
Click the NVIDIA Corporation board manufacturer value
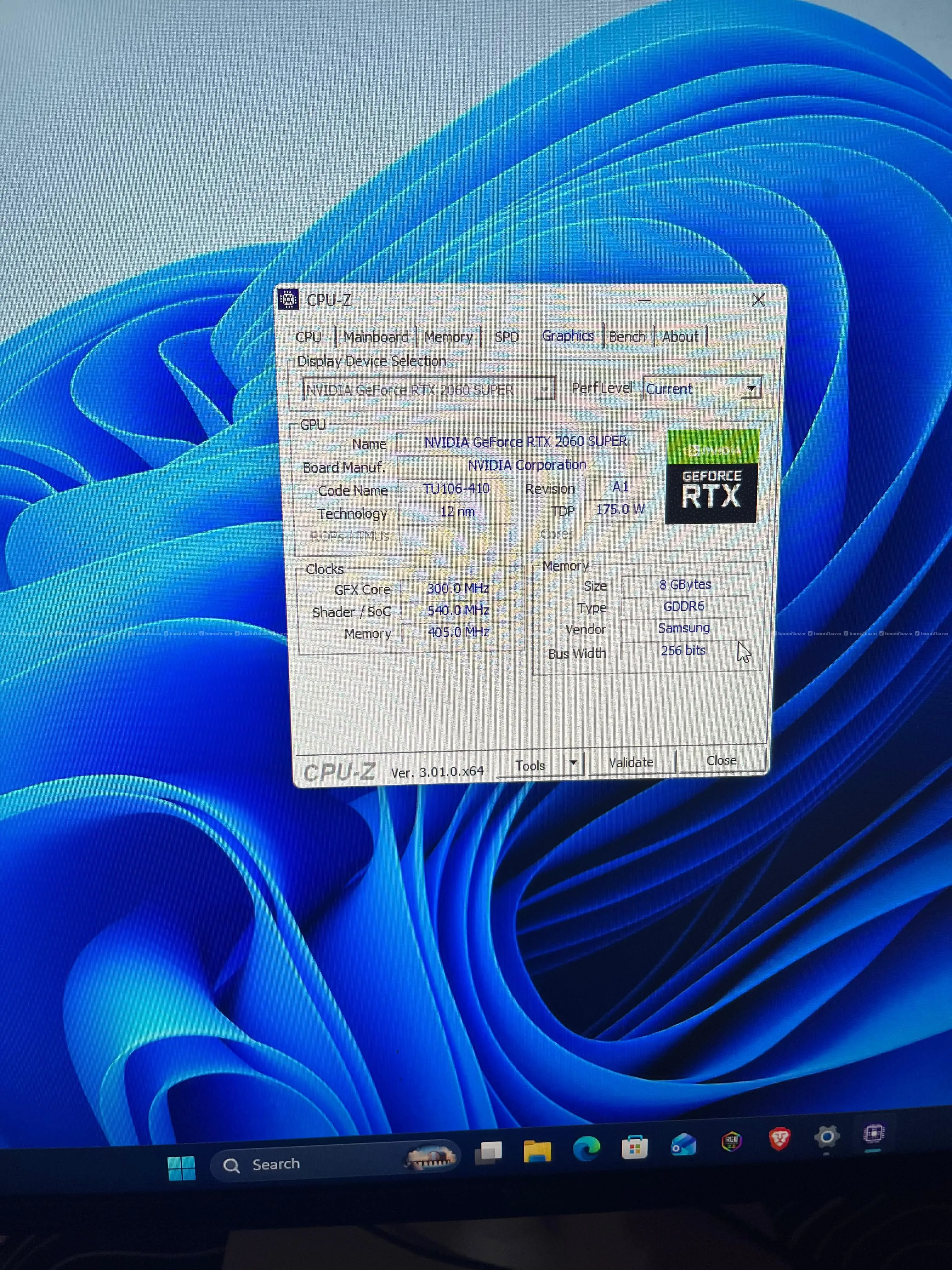[x=526, y=465]
